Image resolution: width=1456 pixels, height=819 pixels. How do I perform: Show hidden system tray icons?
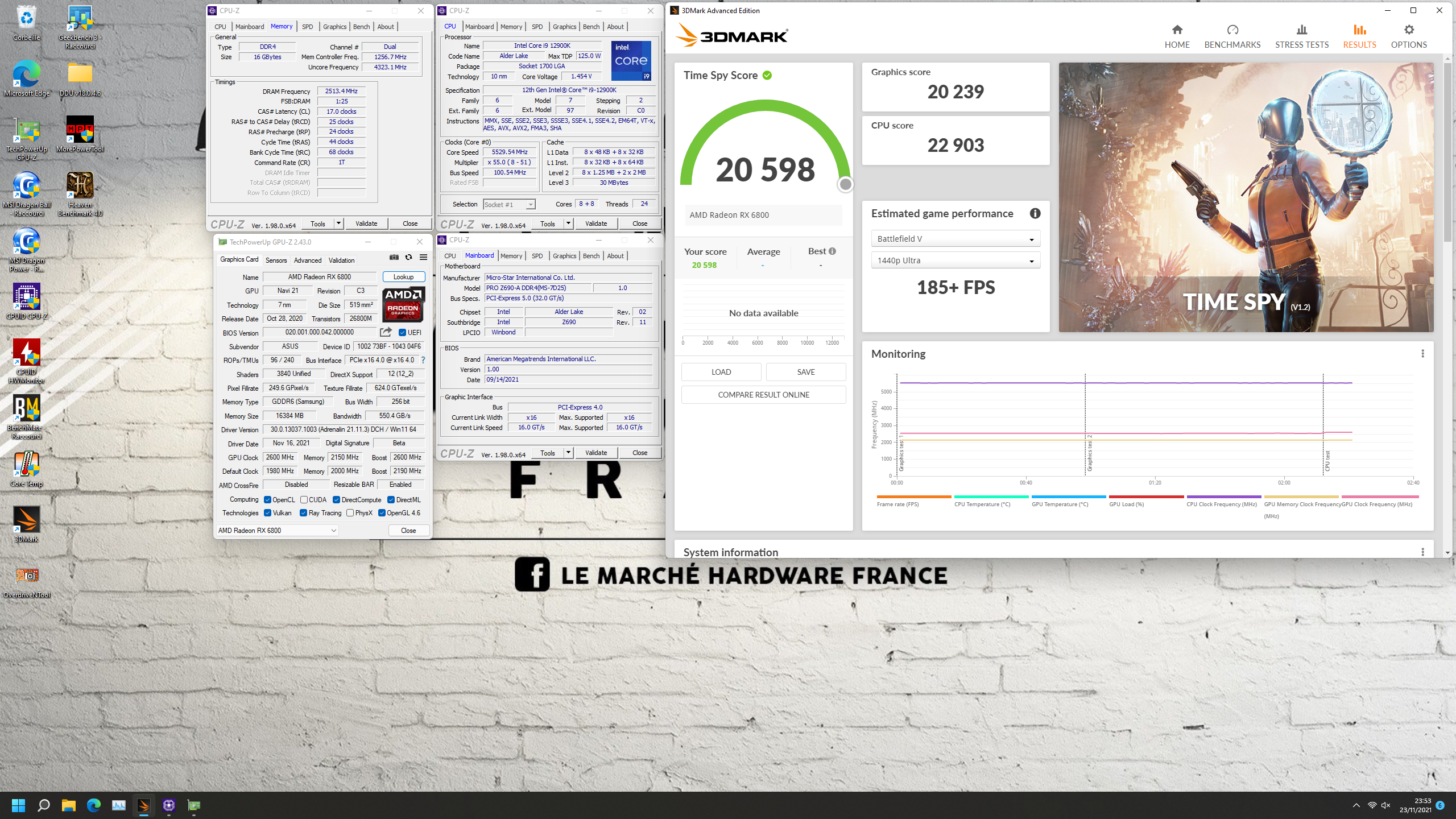pos(1356,805)
